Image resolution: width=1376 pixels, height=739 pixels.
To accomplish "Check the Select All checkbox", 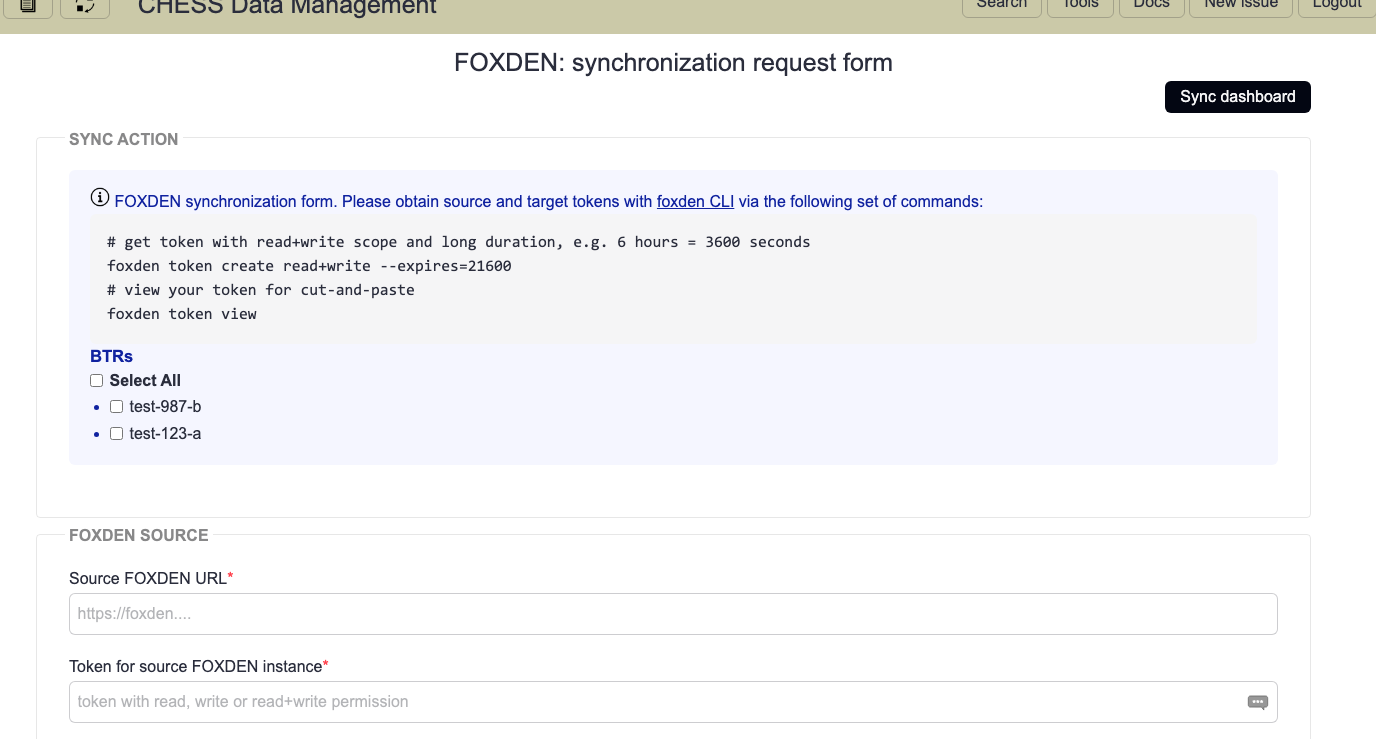I will click(x=97, y=381).
